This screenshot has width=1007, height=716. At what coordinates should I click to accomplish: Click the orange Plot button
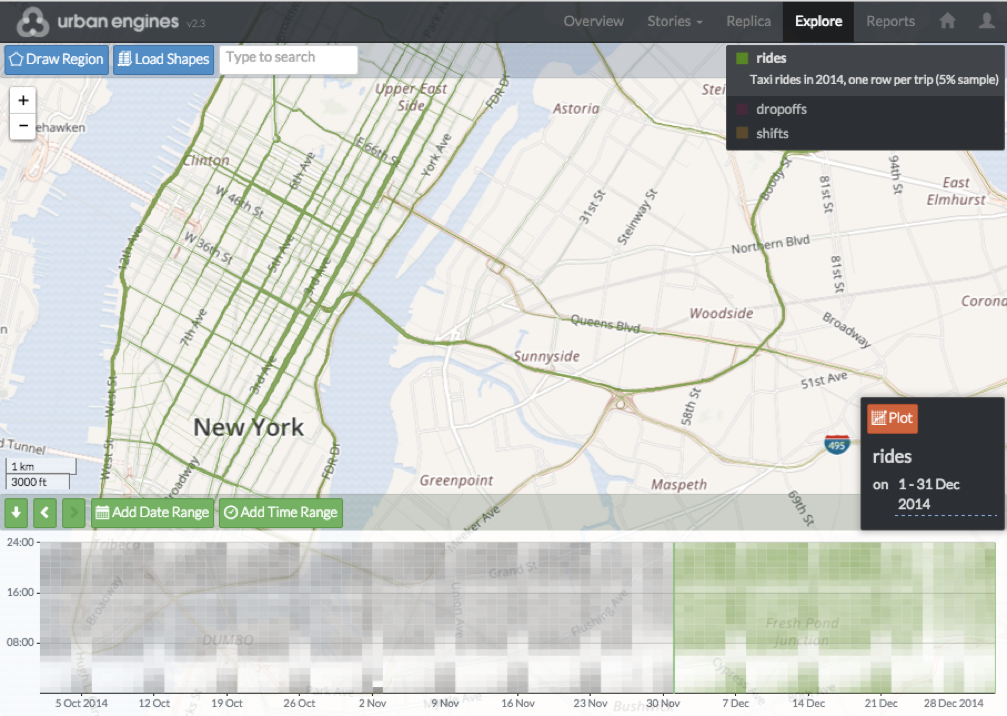[892, 418]
